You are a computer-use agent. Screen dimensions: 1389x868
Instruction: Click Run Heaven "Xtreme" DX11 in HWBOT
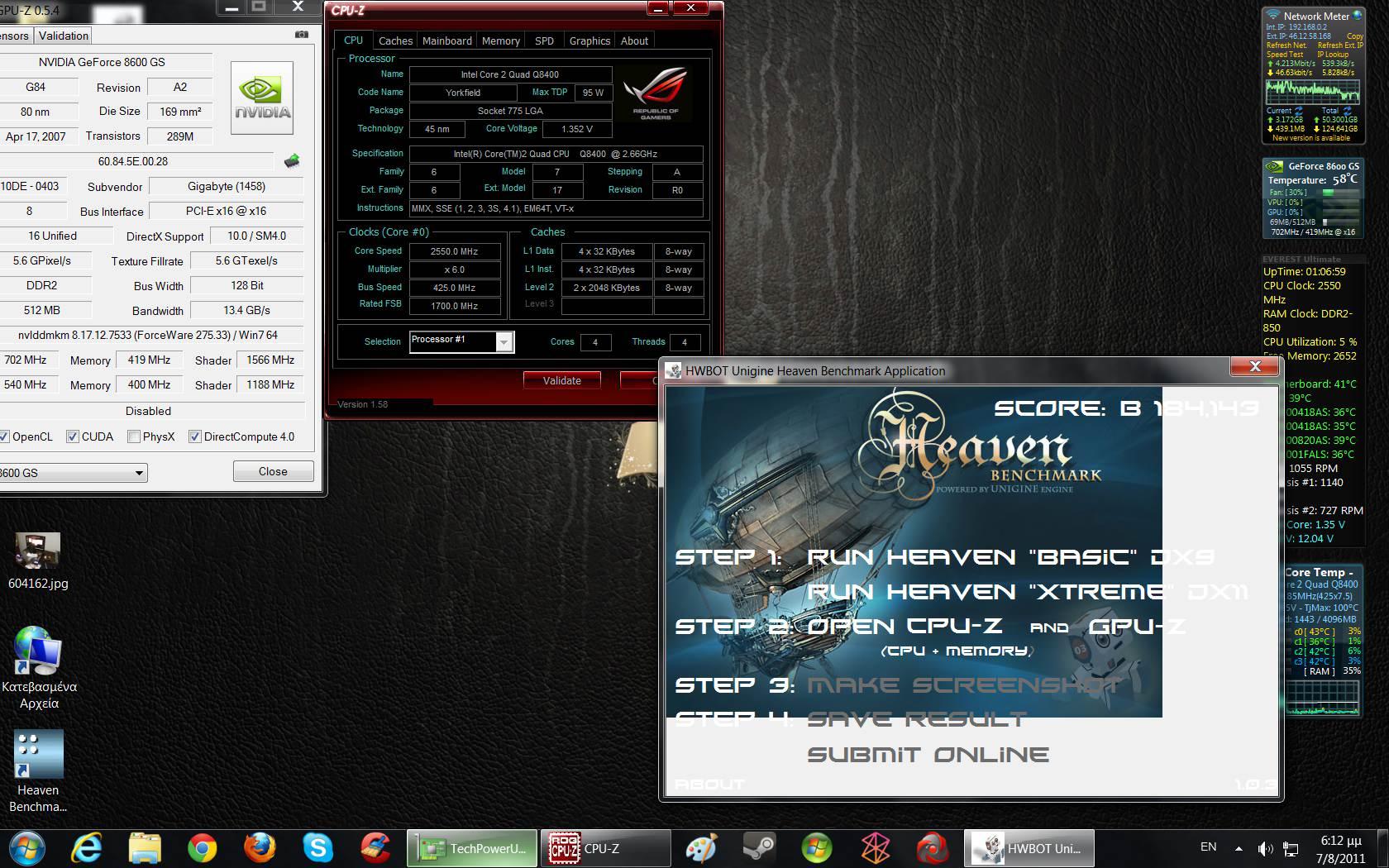[x=1028, y=592]
